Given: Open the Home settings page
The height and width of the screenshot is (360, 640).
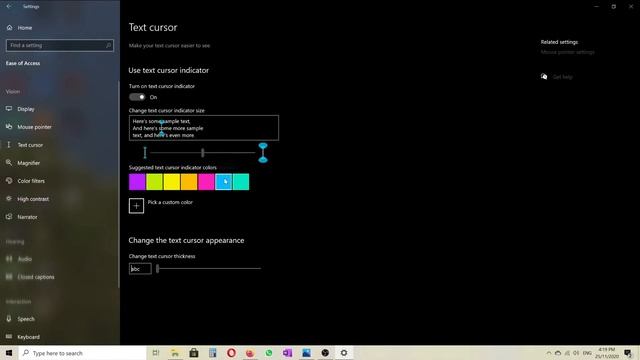Looking at the screenshot, I should (x=19, y=28).
